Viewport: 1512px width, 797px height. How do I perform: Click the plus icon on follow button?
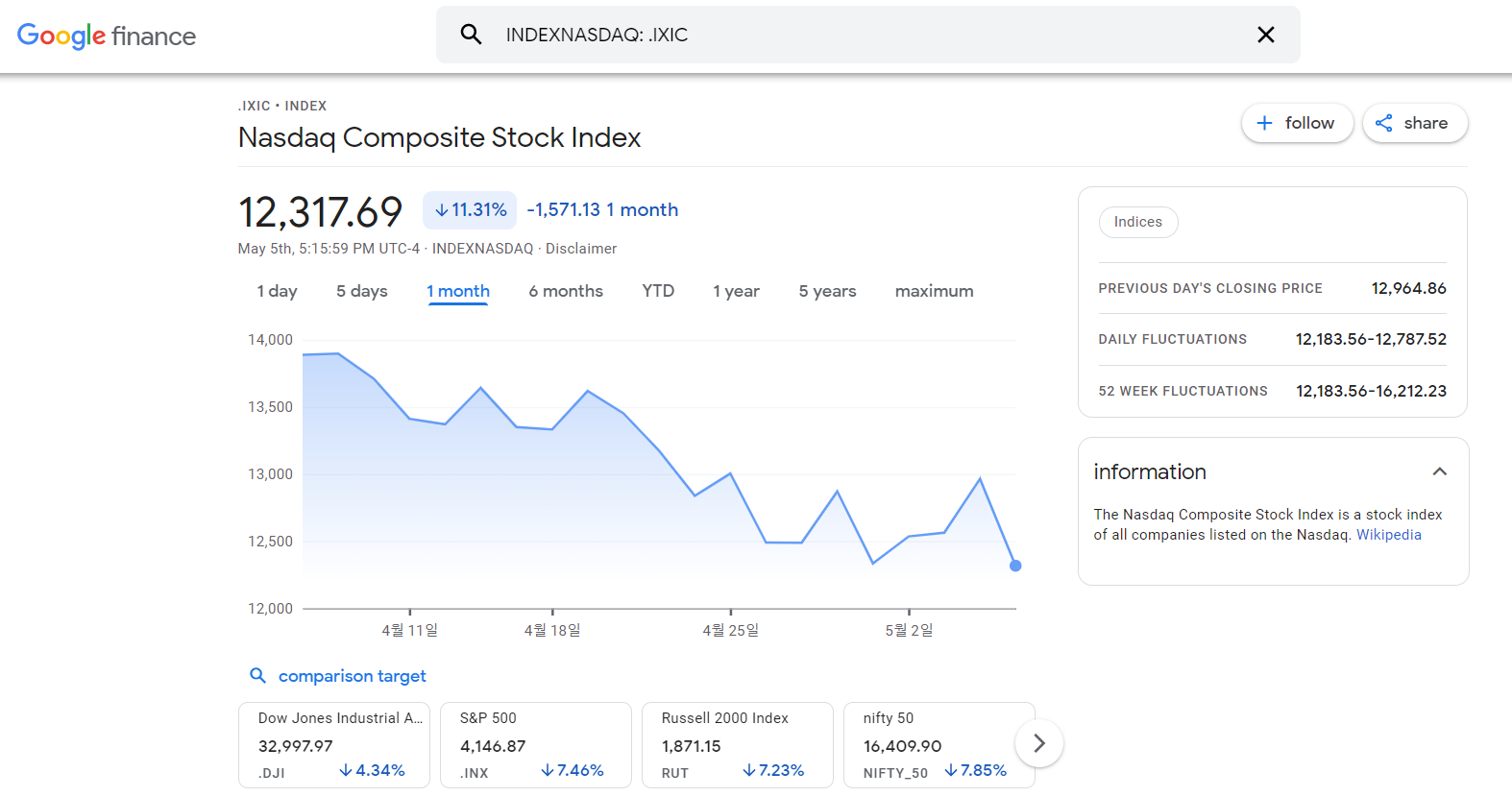point(1264,123)
